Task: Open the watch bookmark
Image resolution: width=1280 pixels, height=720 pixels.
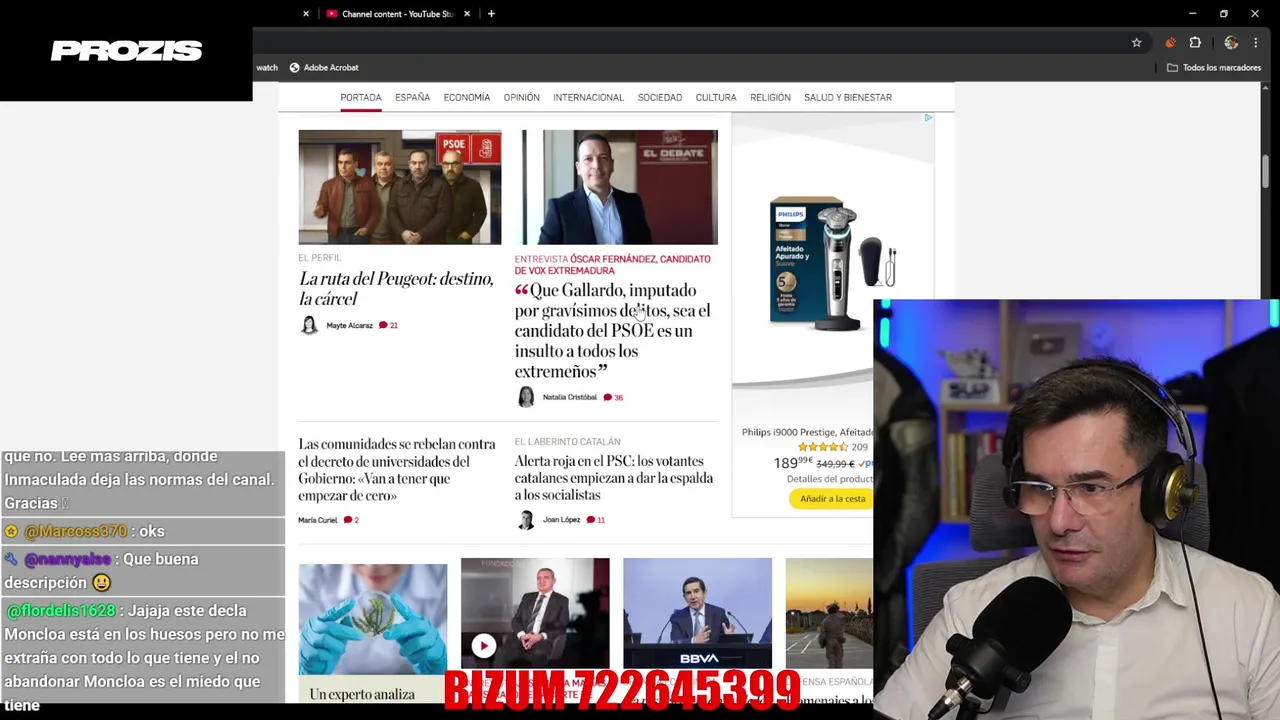Action: [267, 67]
